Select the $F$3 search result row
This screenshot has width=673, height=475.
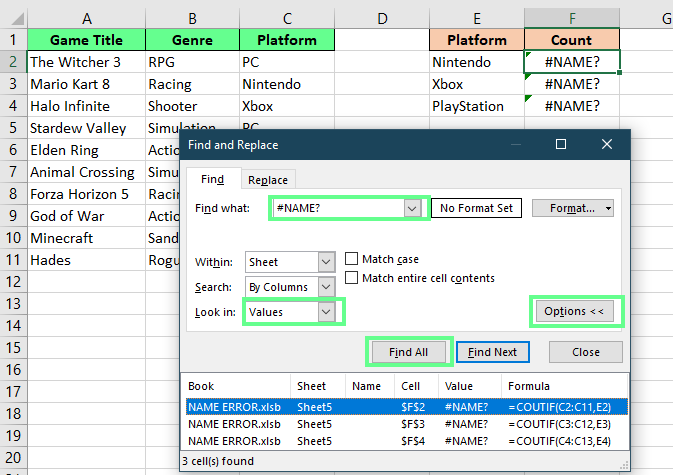pos(400,423)
